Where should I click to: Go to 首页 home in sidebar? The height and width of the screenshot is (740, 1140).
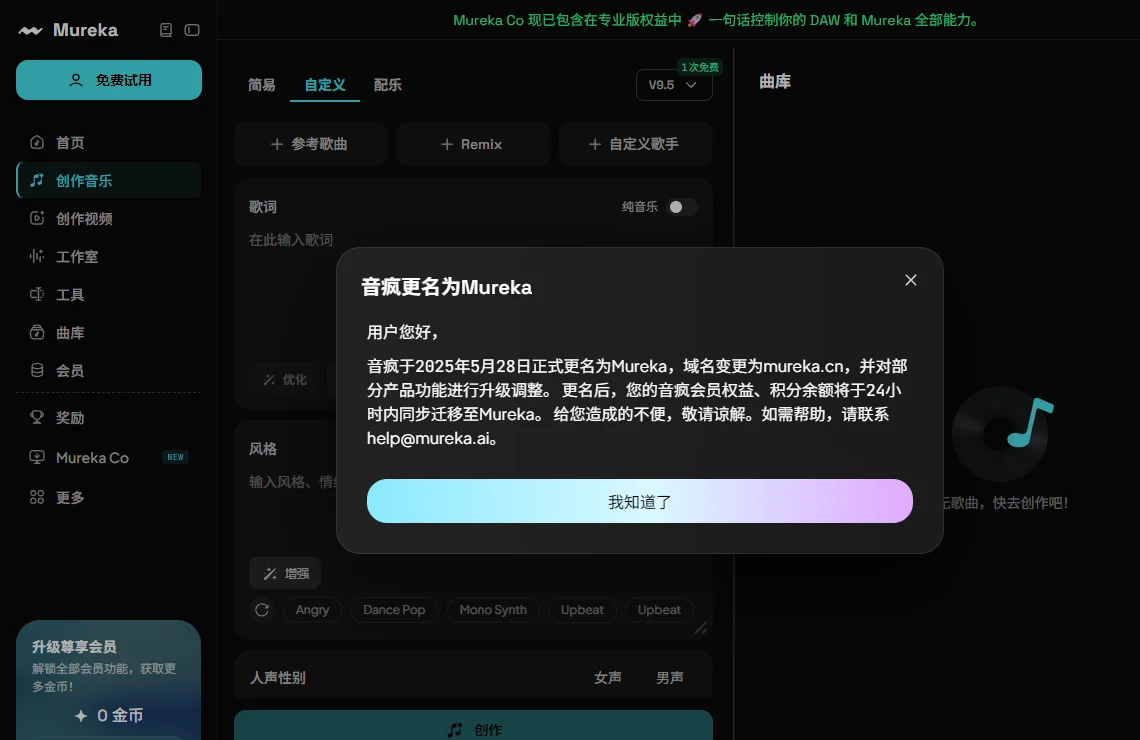108,142
